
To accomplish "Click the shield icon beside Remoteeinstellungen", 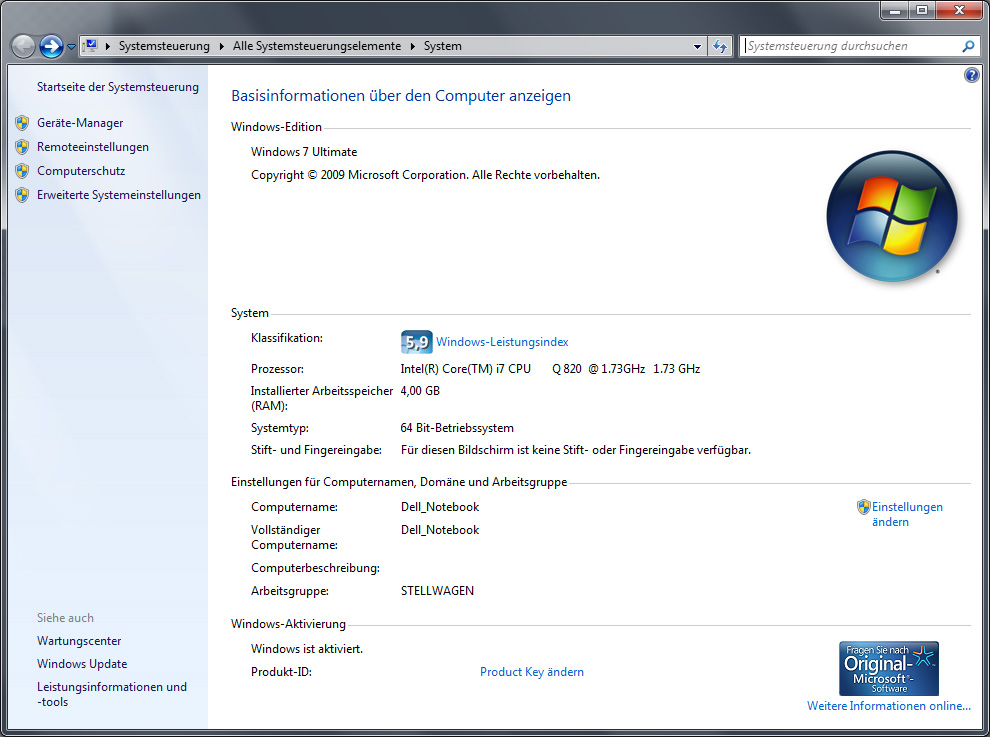I will [x=22, y=147].
